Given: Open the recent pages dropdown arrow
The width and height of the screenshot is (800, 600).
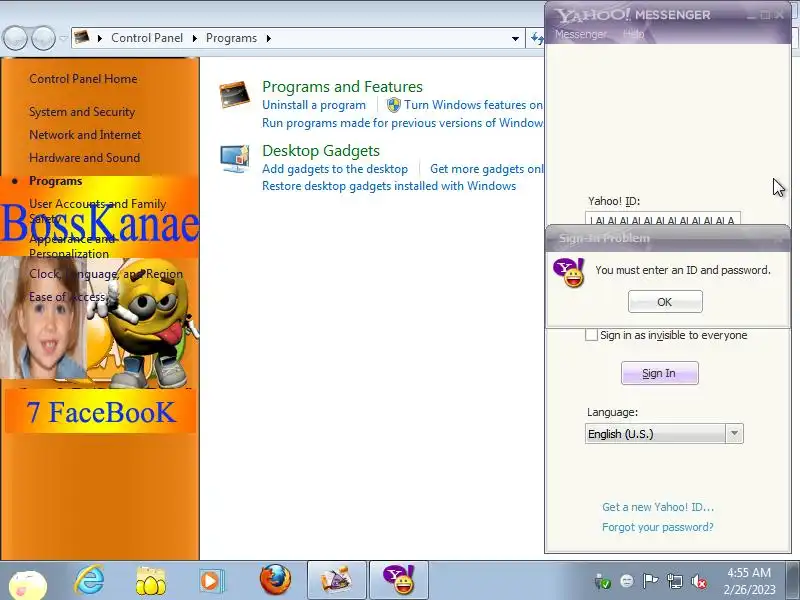Looking at the screenshot, I should (63, 38).
